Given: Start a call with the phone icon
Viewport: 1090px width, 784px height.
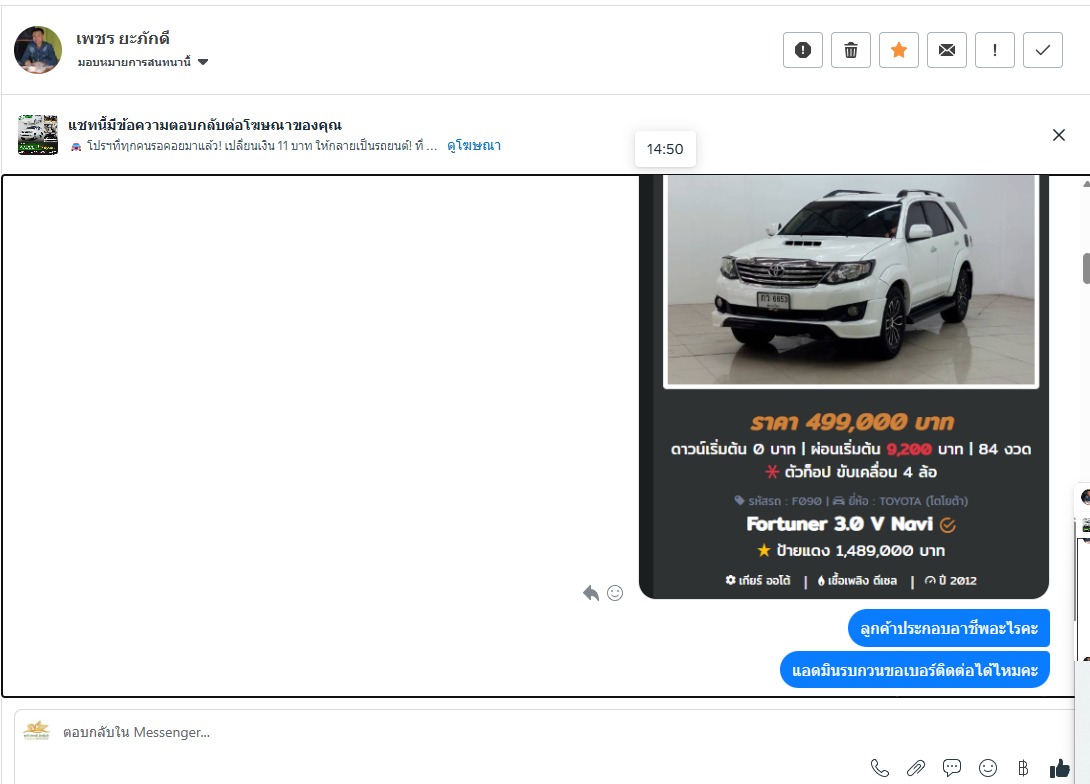Looking at the screenshot, I should point(879,768).
